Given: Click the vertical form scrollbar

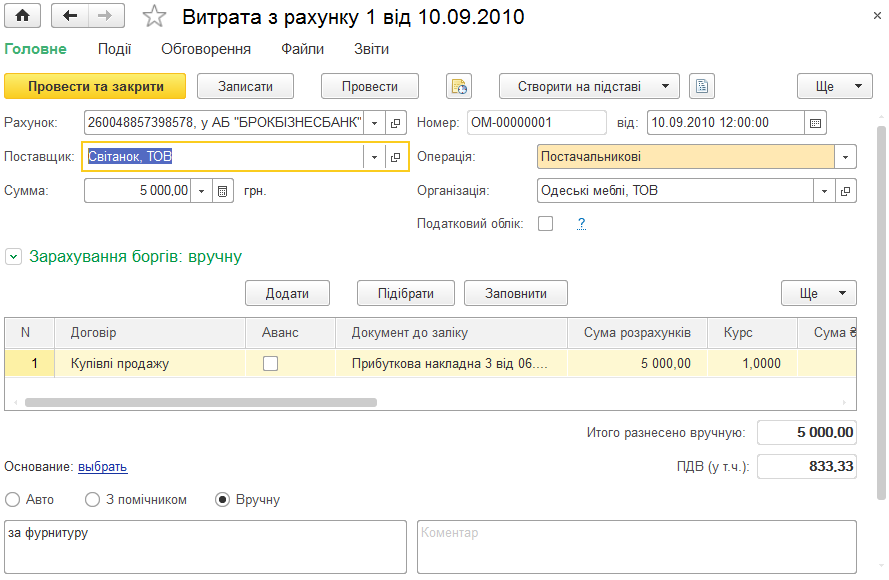Looking at the screenshot, I should 881,313.
